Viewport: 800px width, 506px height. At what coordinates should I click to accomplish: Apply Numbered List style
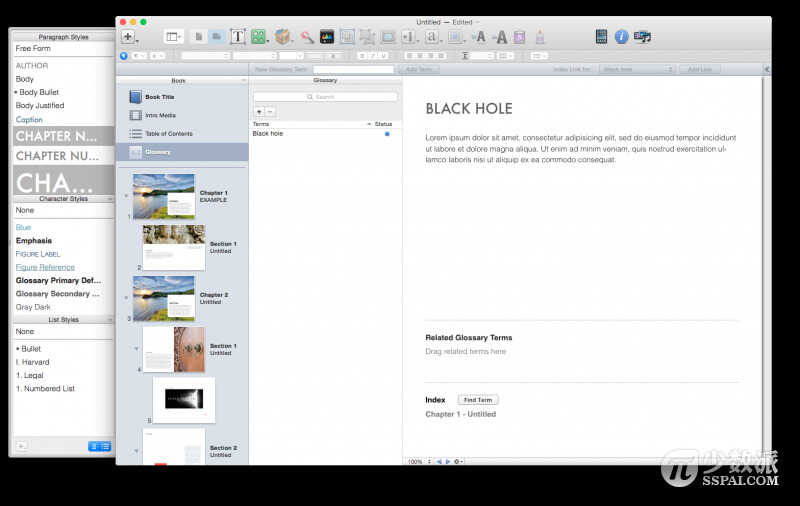pyautogui.click(x=45, y=389)
